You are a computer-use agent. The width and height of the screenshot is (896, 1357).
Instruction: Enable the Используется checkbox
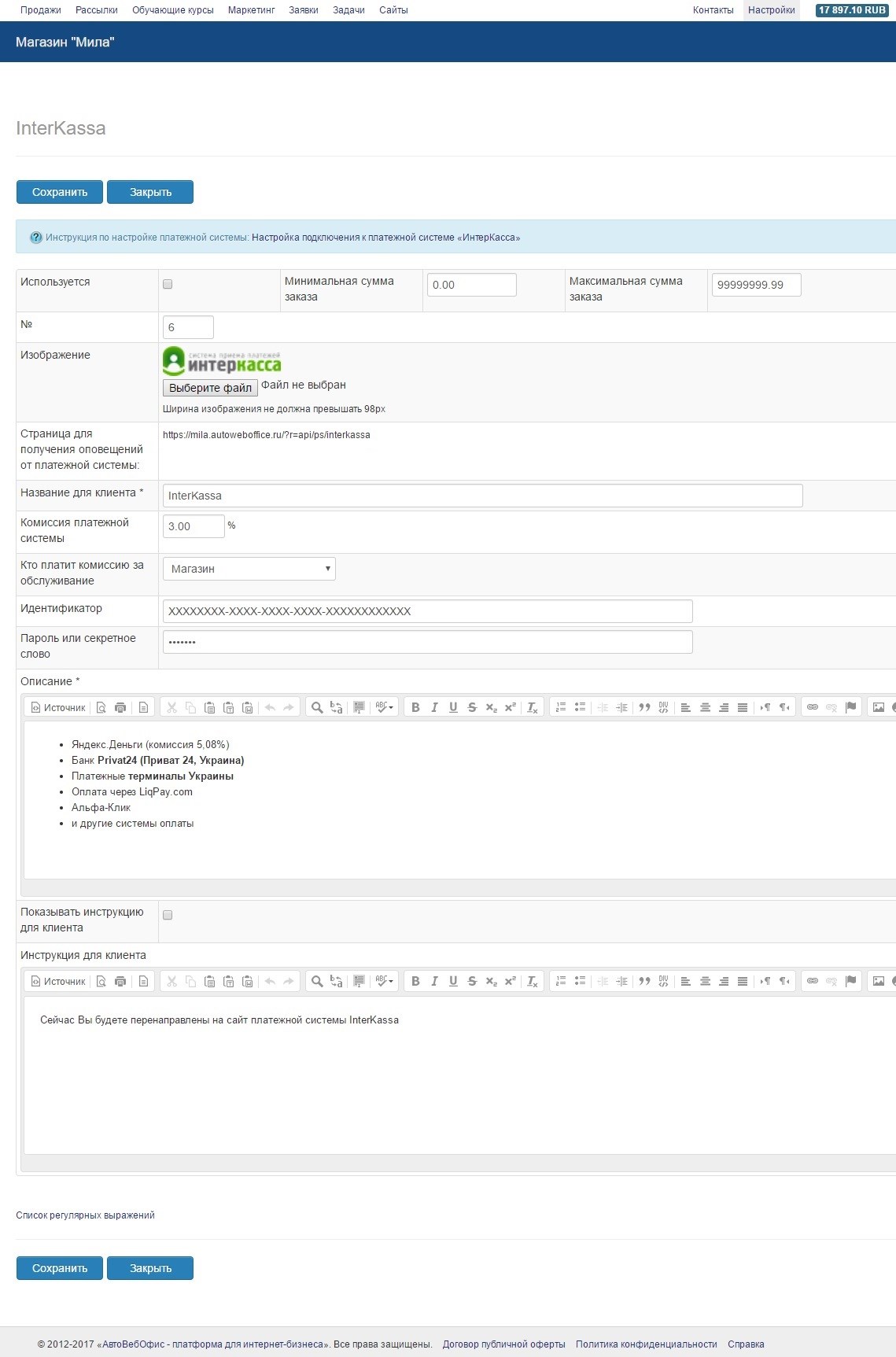(168, 284)
